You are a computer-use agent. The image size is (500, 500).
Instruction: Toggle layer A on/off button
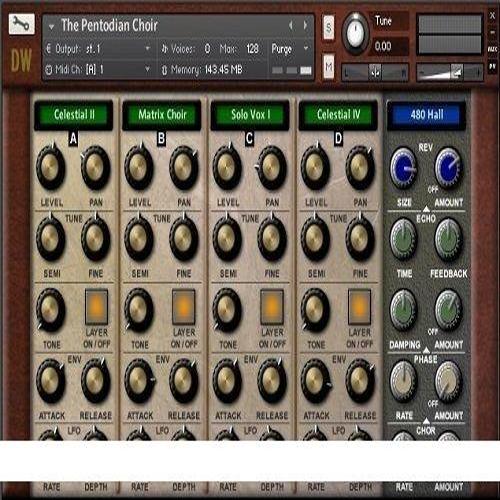coord(96,307)
